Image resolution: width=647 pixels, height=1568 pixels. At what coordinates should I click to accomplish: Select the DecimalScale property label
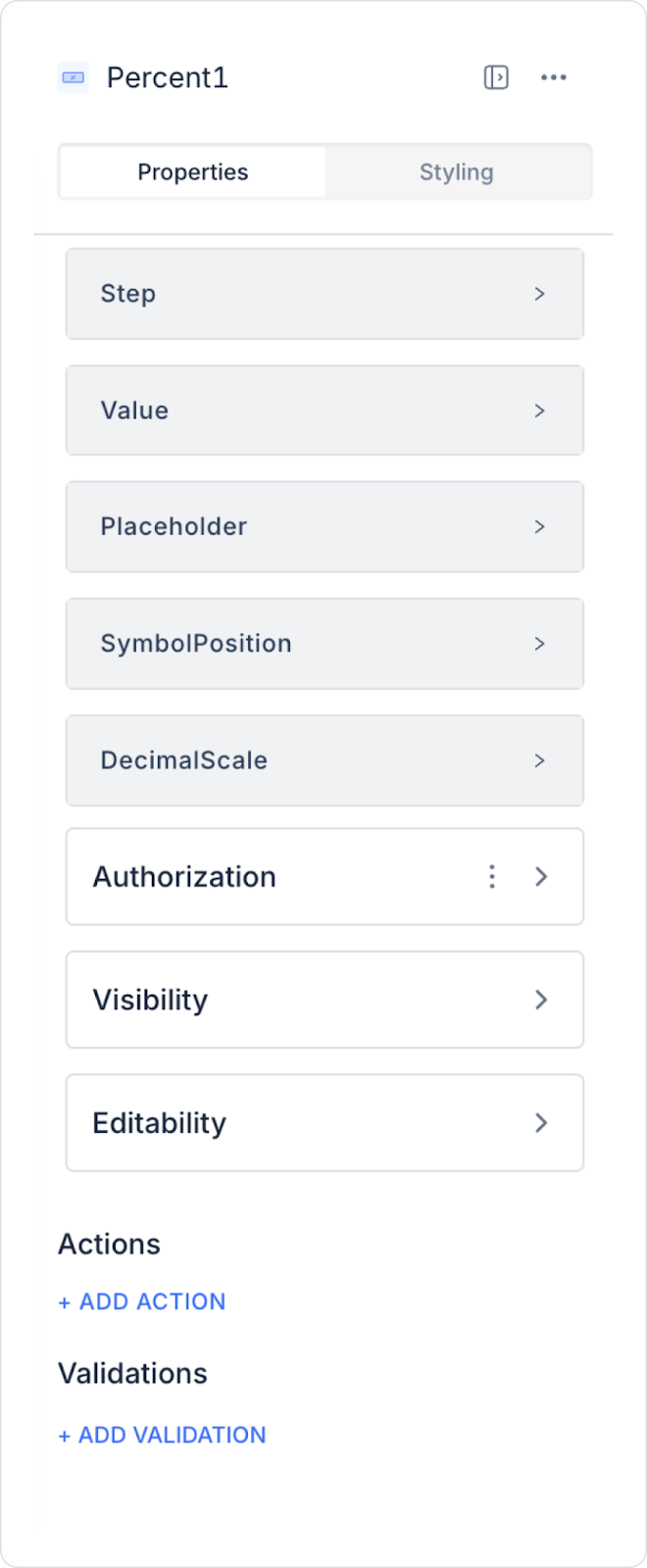point(184,760)
